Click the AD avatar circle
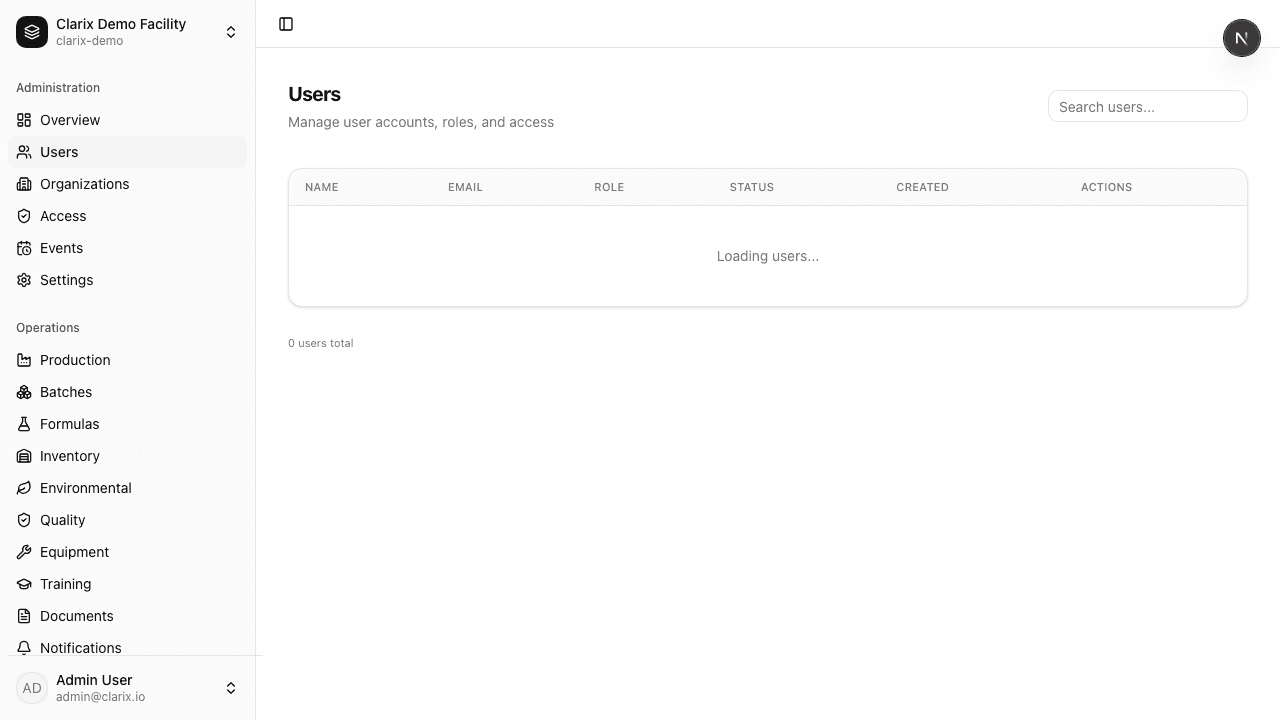This screenshot has height=720, width=1280. [x=32, y=688]
